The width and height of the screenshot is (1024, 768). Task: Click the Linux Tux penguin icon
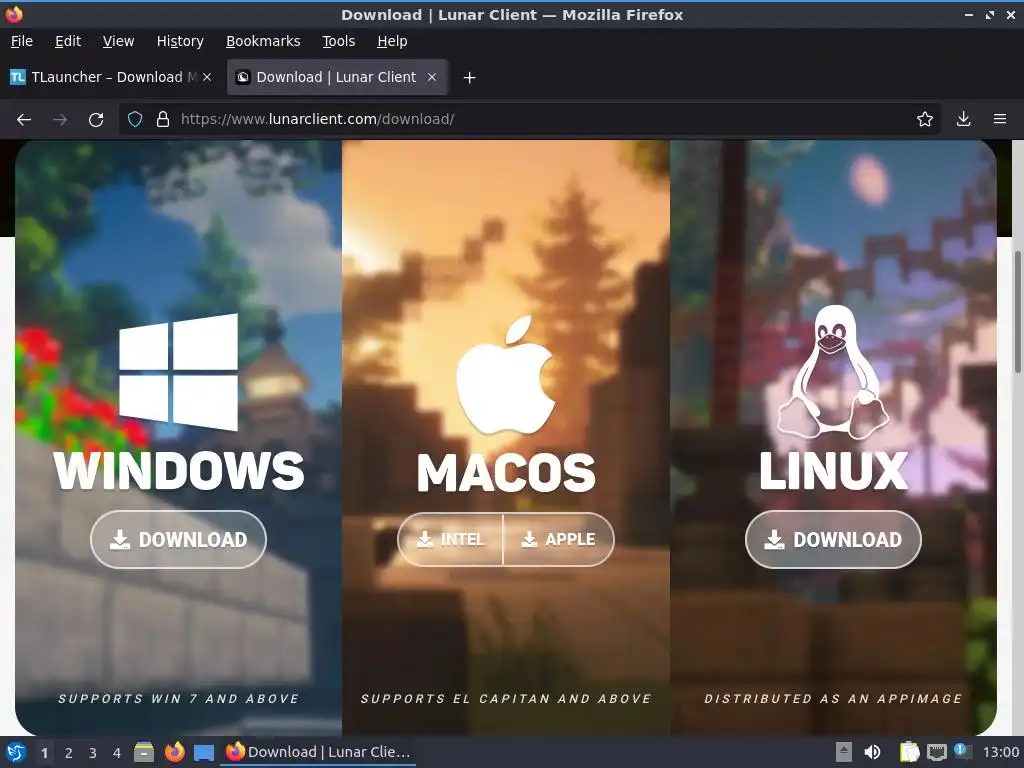(x=833, y=372)
